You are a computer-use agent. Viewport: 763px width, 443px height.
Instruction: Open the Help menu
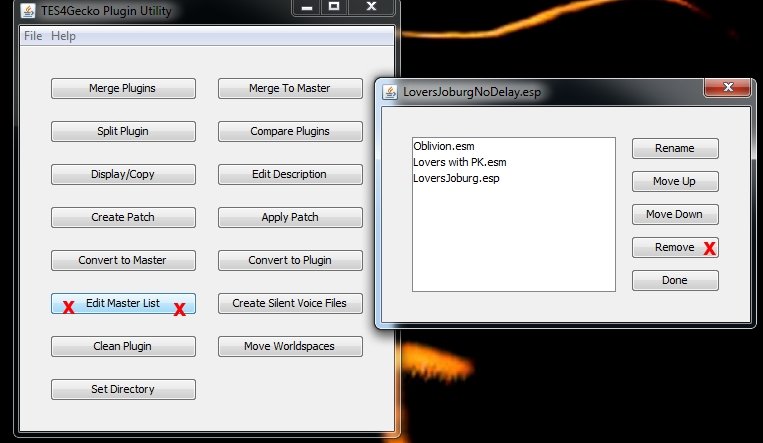coord(63,36)
